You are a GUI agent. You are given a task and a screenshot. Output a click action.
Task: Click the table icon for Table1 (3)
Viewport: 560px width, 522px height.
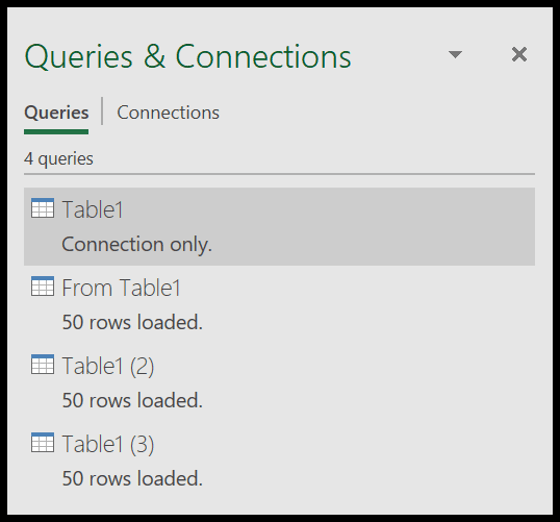click(x=42, y=442)
